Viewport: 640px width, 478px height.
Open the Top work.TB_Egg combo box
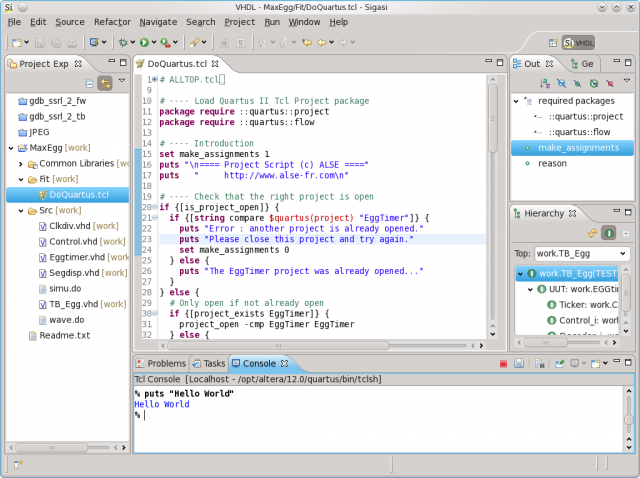[582, 253]
